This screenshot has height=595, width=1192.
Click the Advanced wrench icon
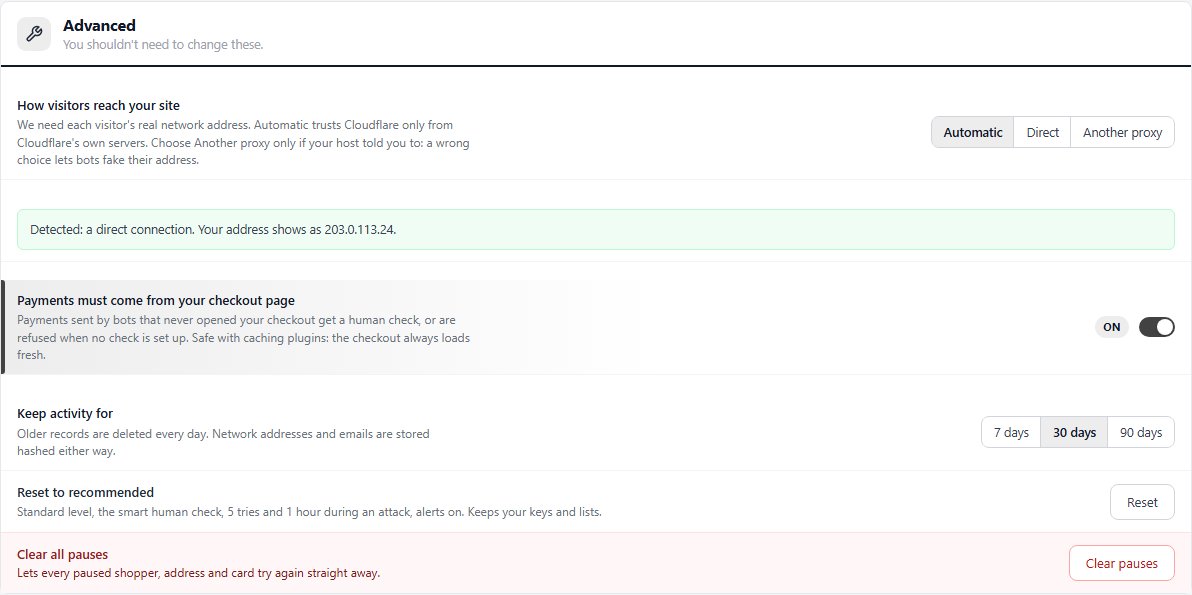[x=33, y=34]
